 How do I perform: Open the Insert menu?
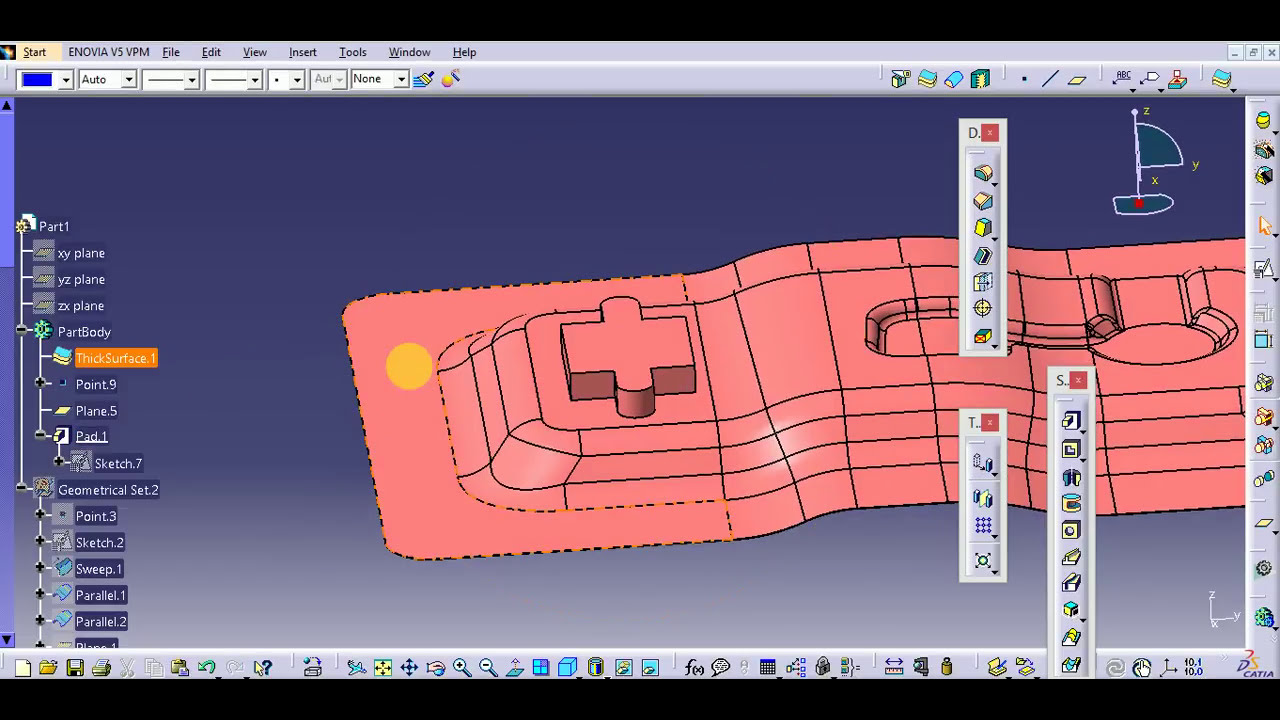[x=303, y=52]
